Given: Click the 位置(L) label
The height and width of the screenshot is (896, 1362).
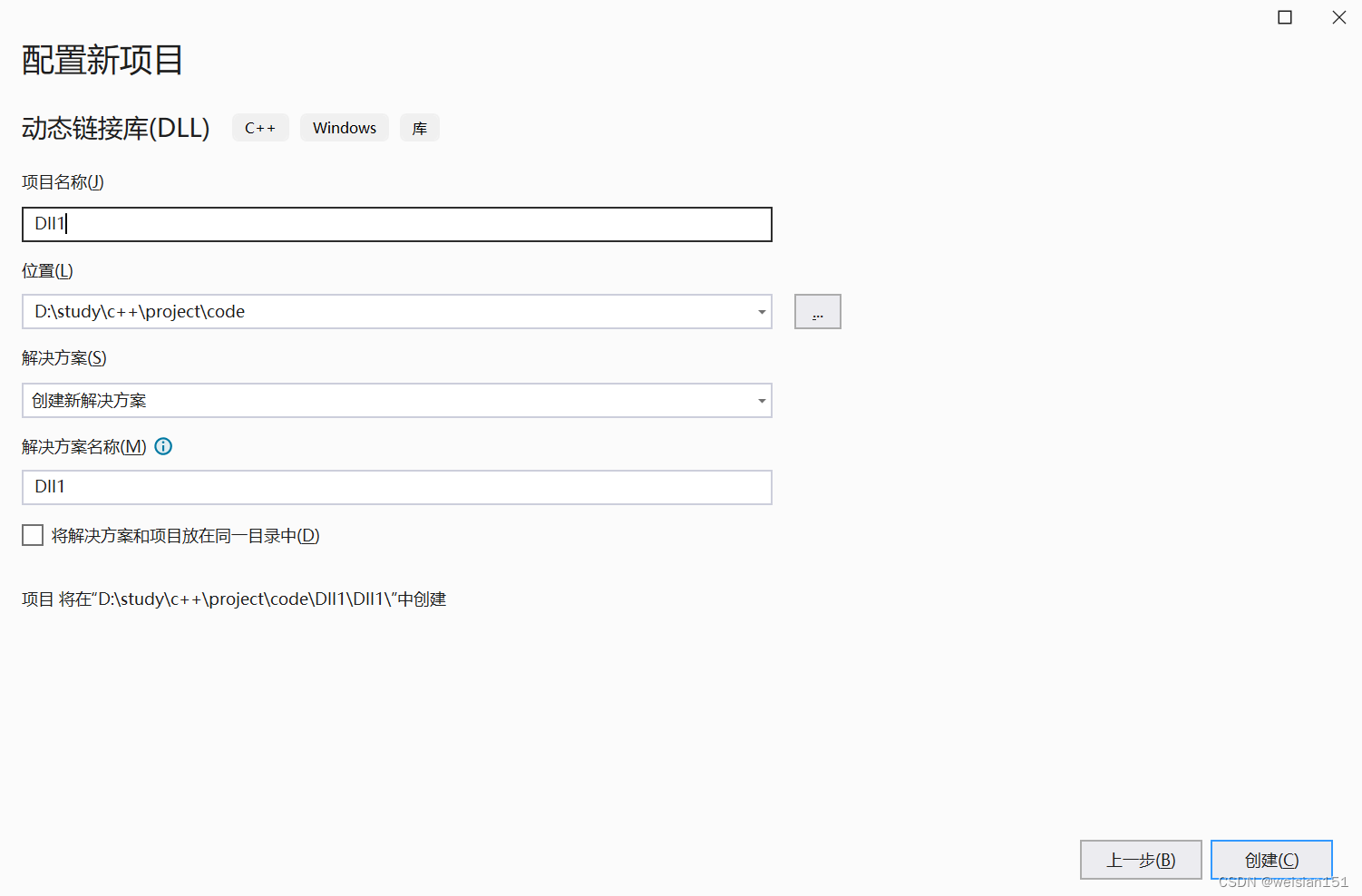Looking at the screenshot, I should 47,271.
